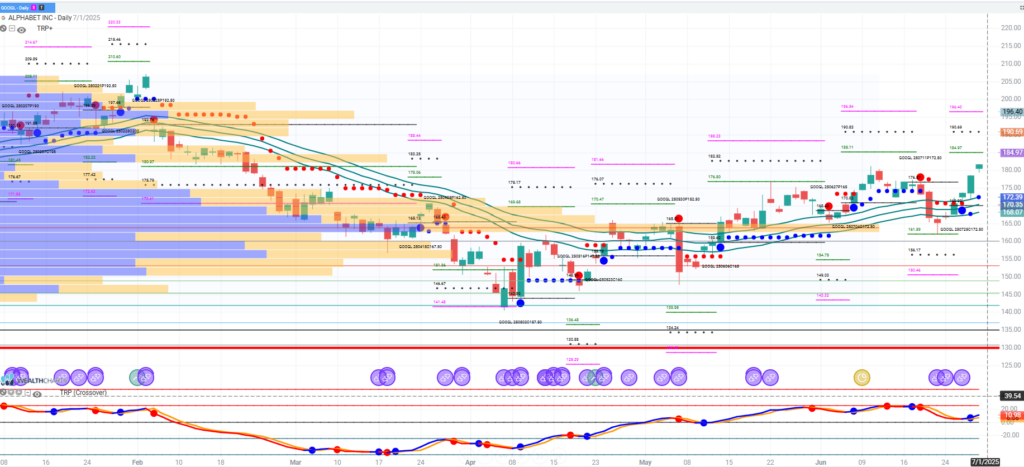
Task: Toggle TRP (Crossover) visibility with the eye icon
Action: (x=37, y=393)
